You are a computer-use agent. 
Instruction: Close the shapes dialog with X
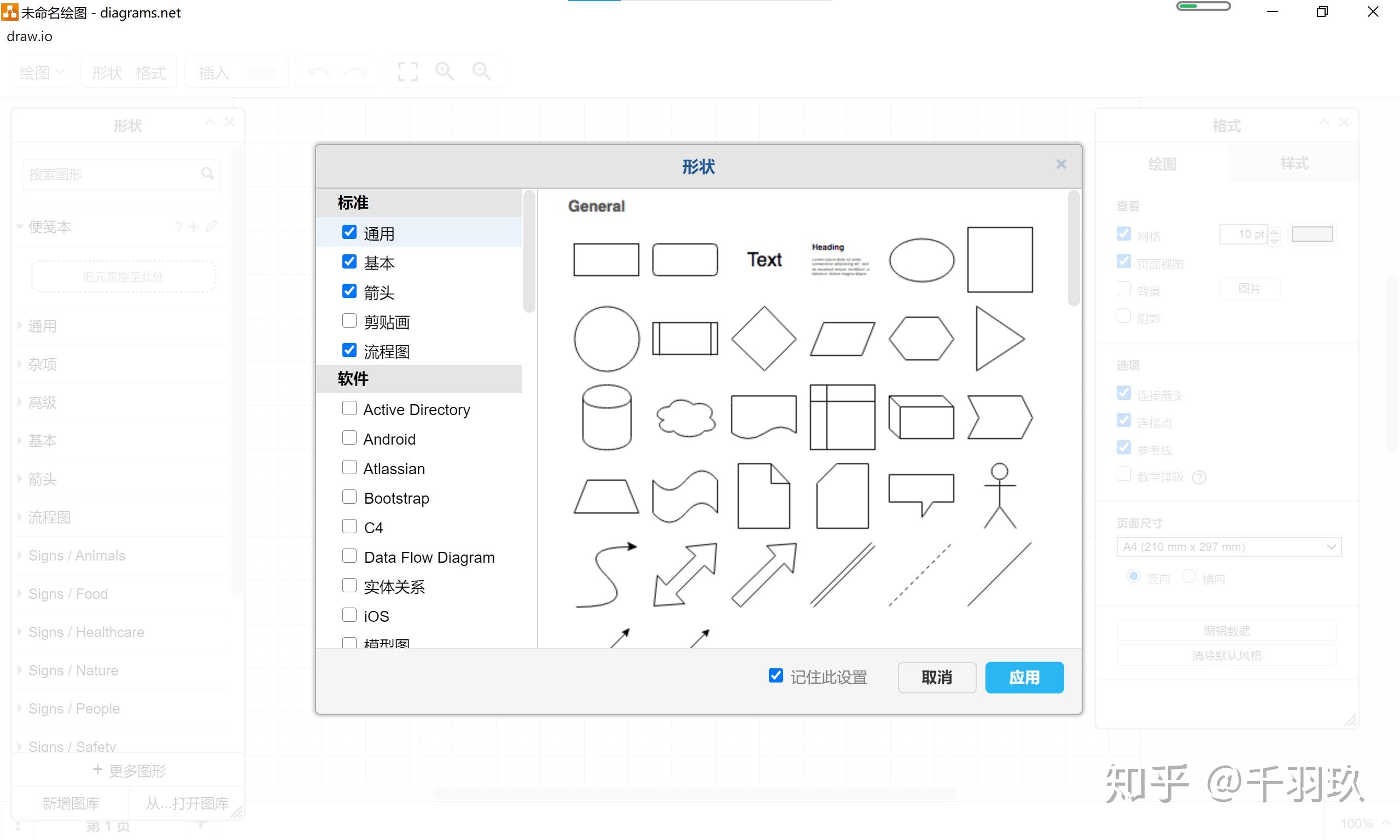(1061, 164)
